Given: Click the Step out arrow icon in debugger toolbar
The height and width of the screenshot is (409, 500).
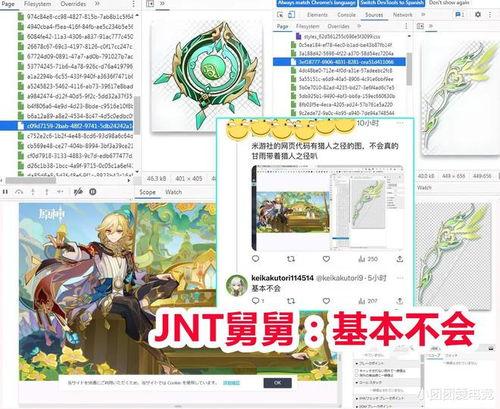Looking at the screenshot, I should (47, 192).
